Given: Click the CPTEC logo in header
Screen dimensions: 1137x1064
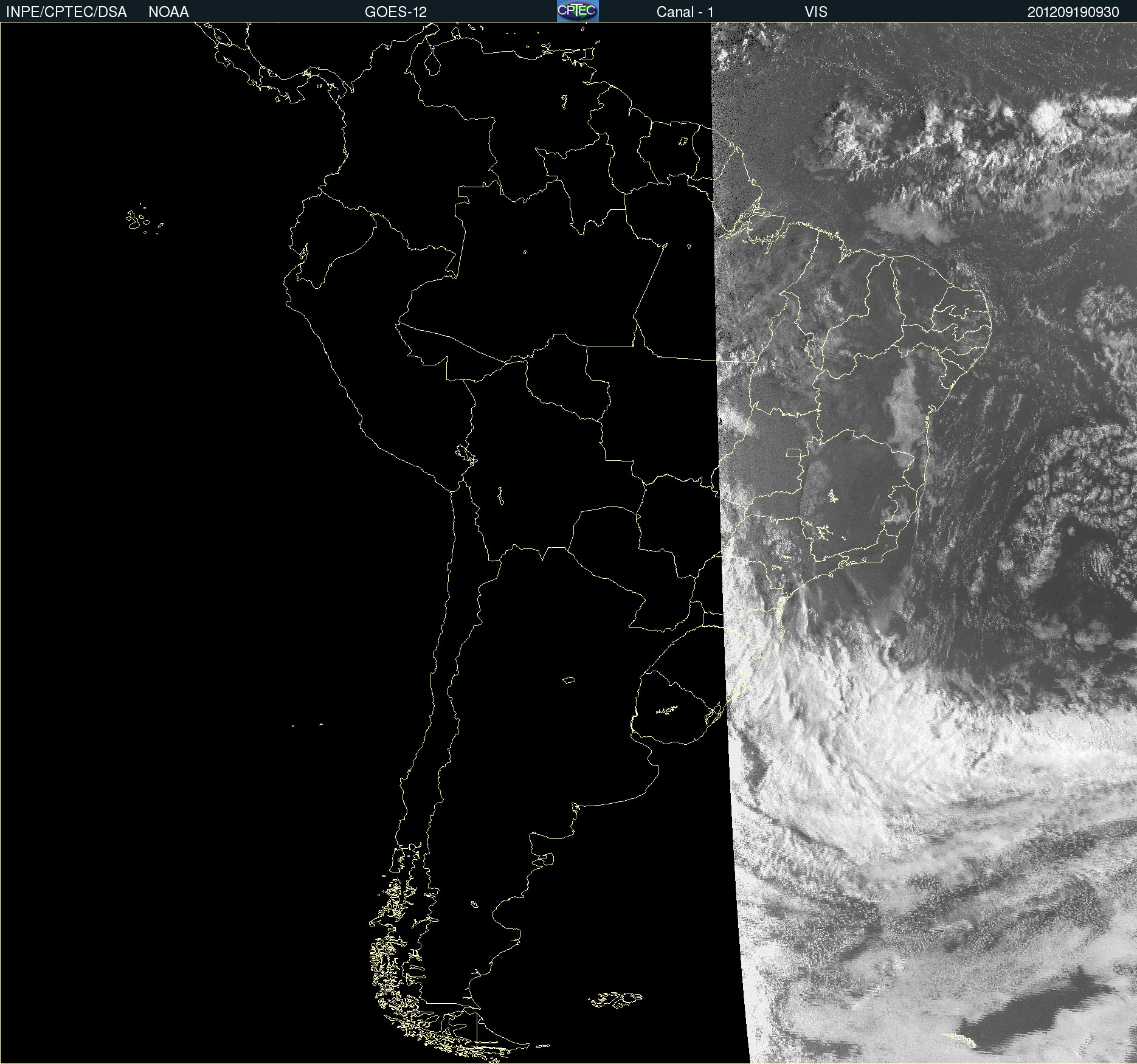Looking at the screenshot, I should click(x=578, y=11).
